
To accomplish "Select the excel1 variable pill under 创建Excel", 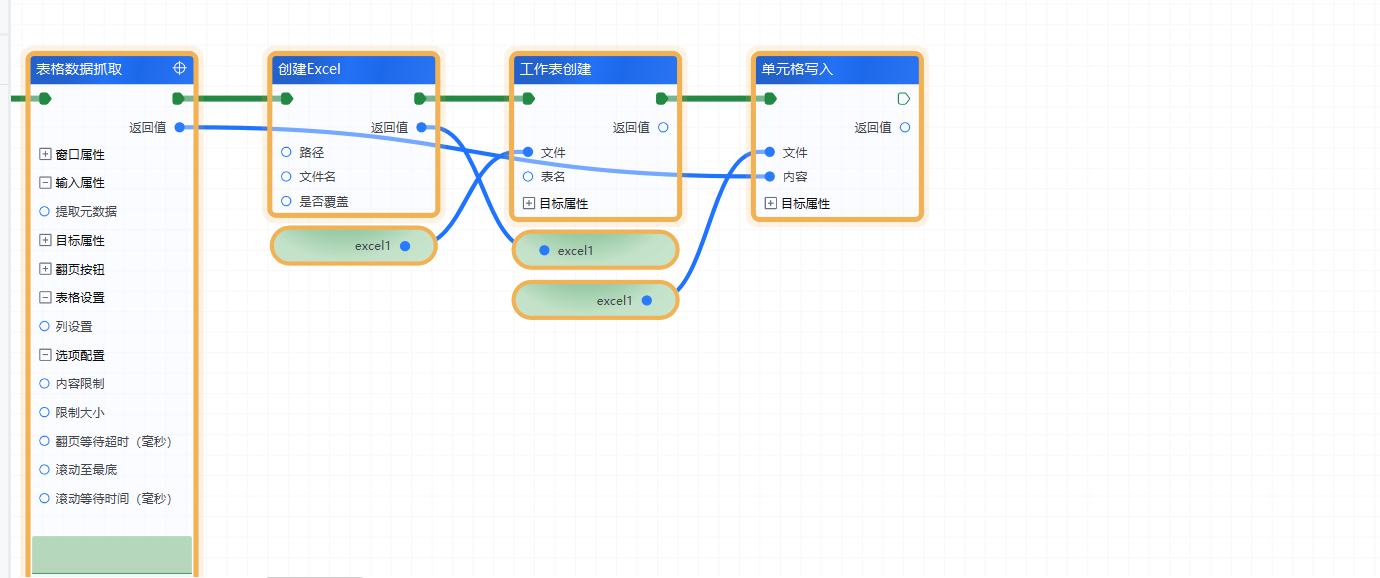I will pos(353,245).
